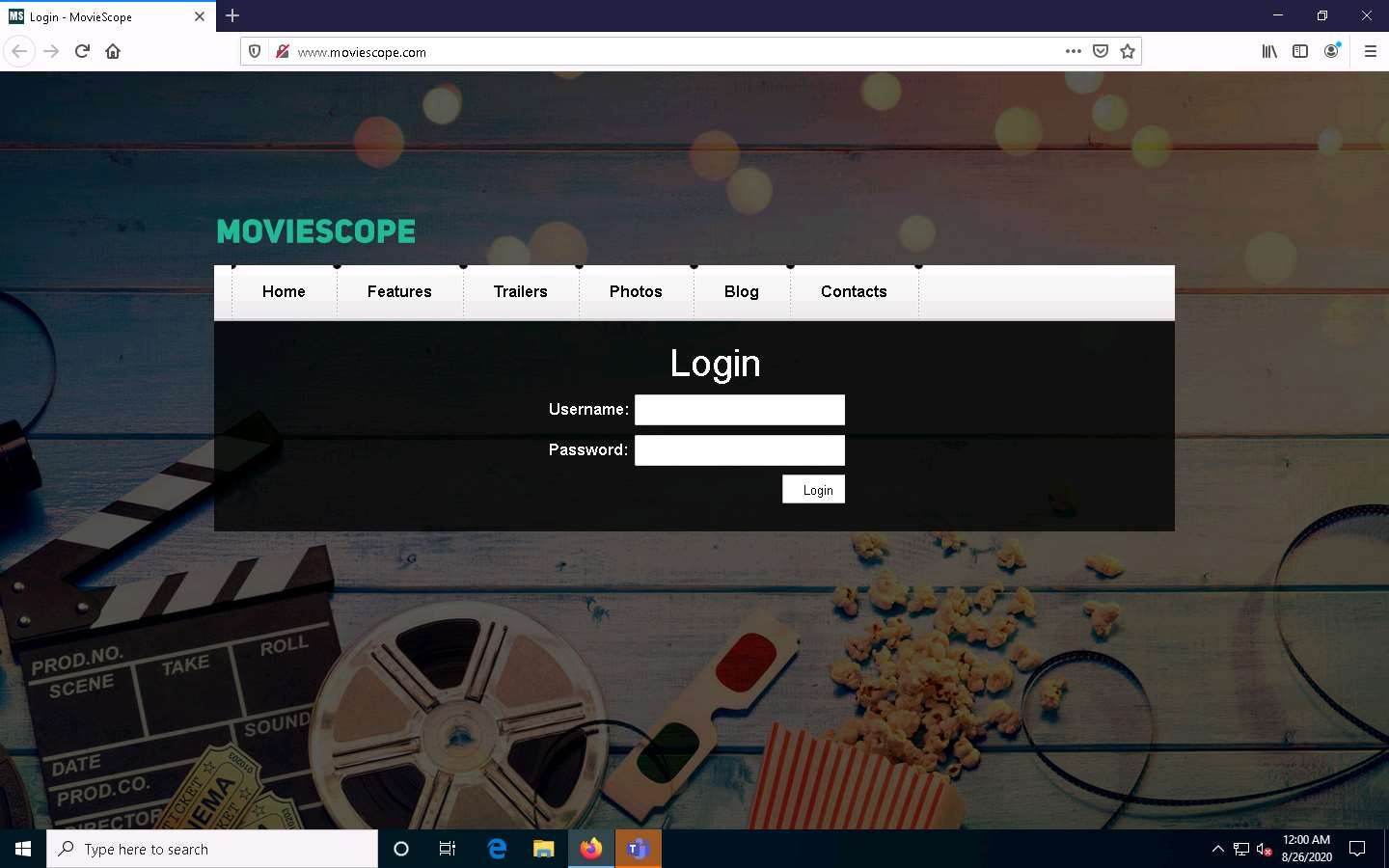Open the Windows Start menu
This screenshot has height=868, width=1389.
pyautogui.click(x=23, y=849)
